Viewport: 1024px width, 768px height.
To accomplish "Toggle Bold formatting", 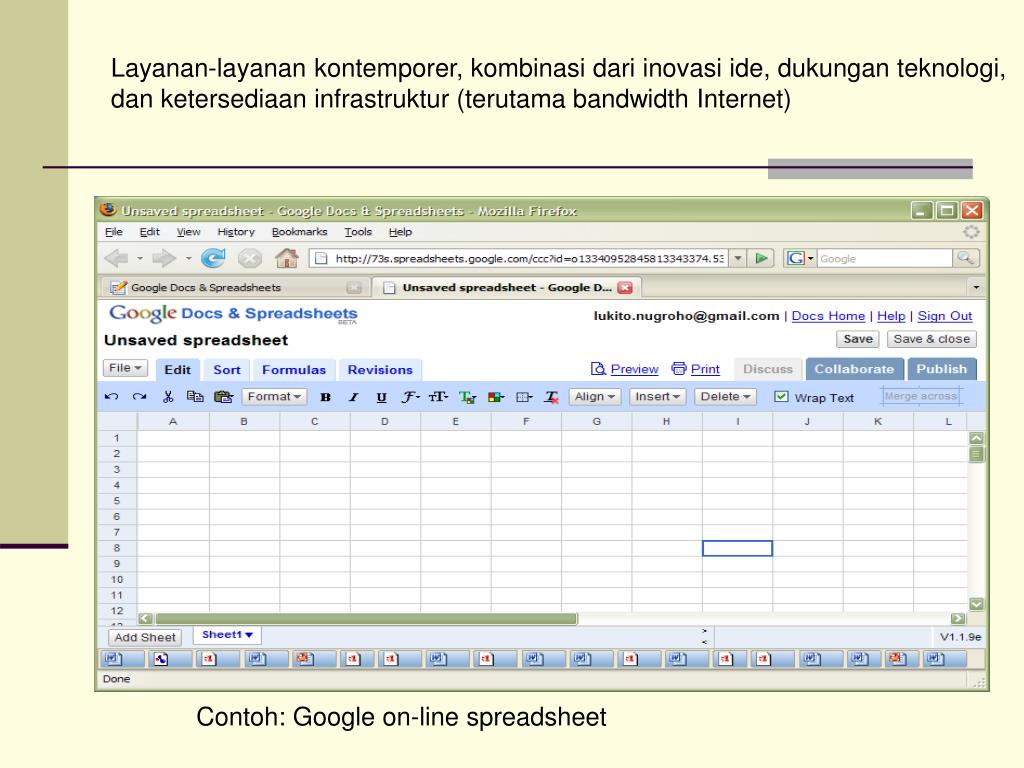I will [325, 397].
